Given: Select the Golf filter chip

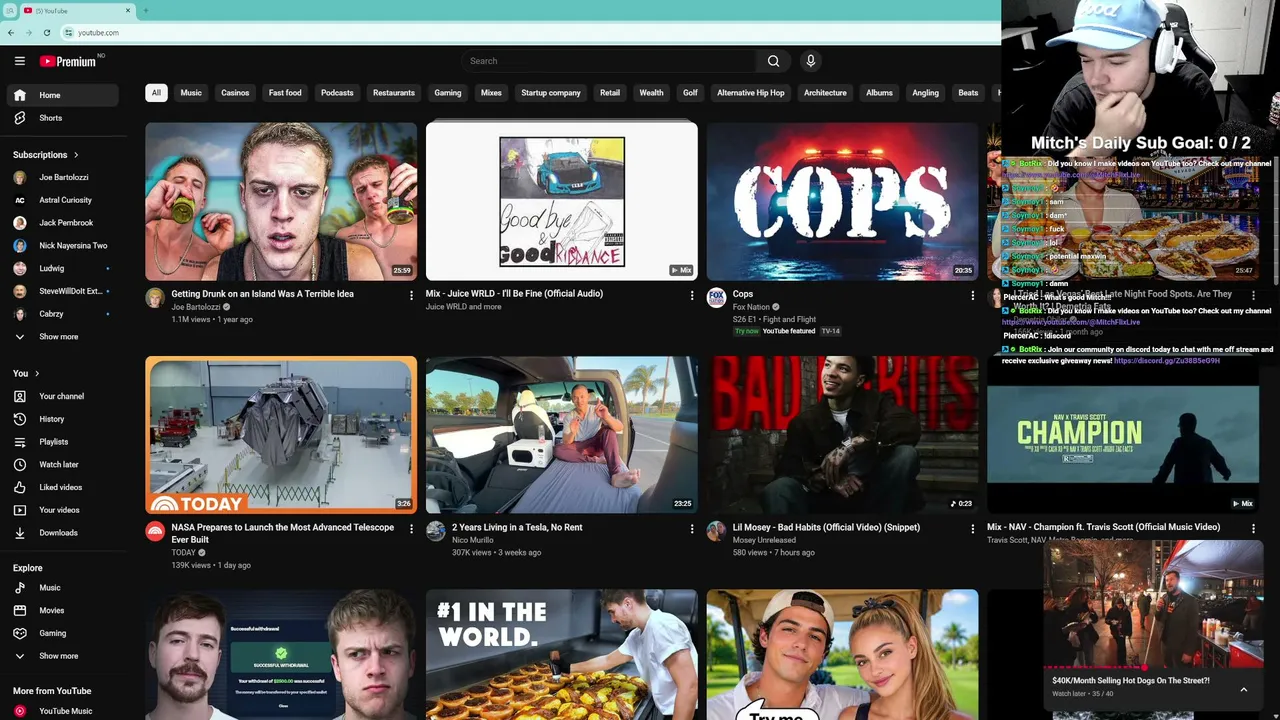Looking at the screenshot, I should (690, 93).
